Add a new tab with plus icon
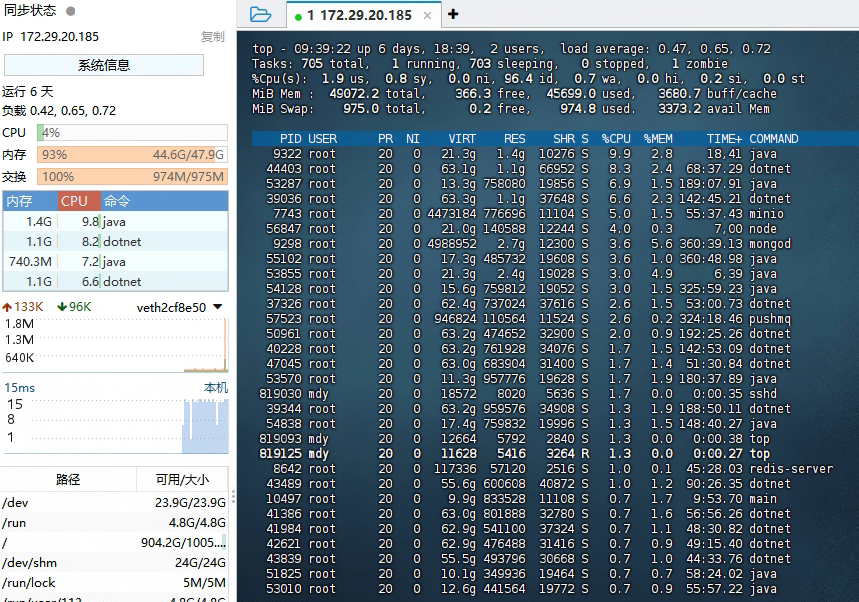This screenshot has height=602, width=859. click(x=453, y=14)
